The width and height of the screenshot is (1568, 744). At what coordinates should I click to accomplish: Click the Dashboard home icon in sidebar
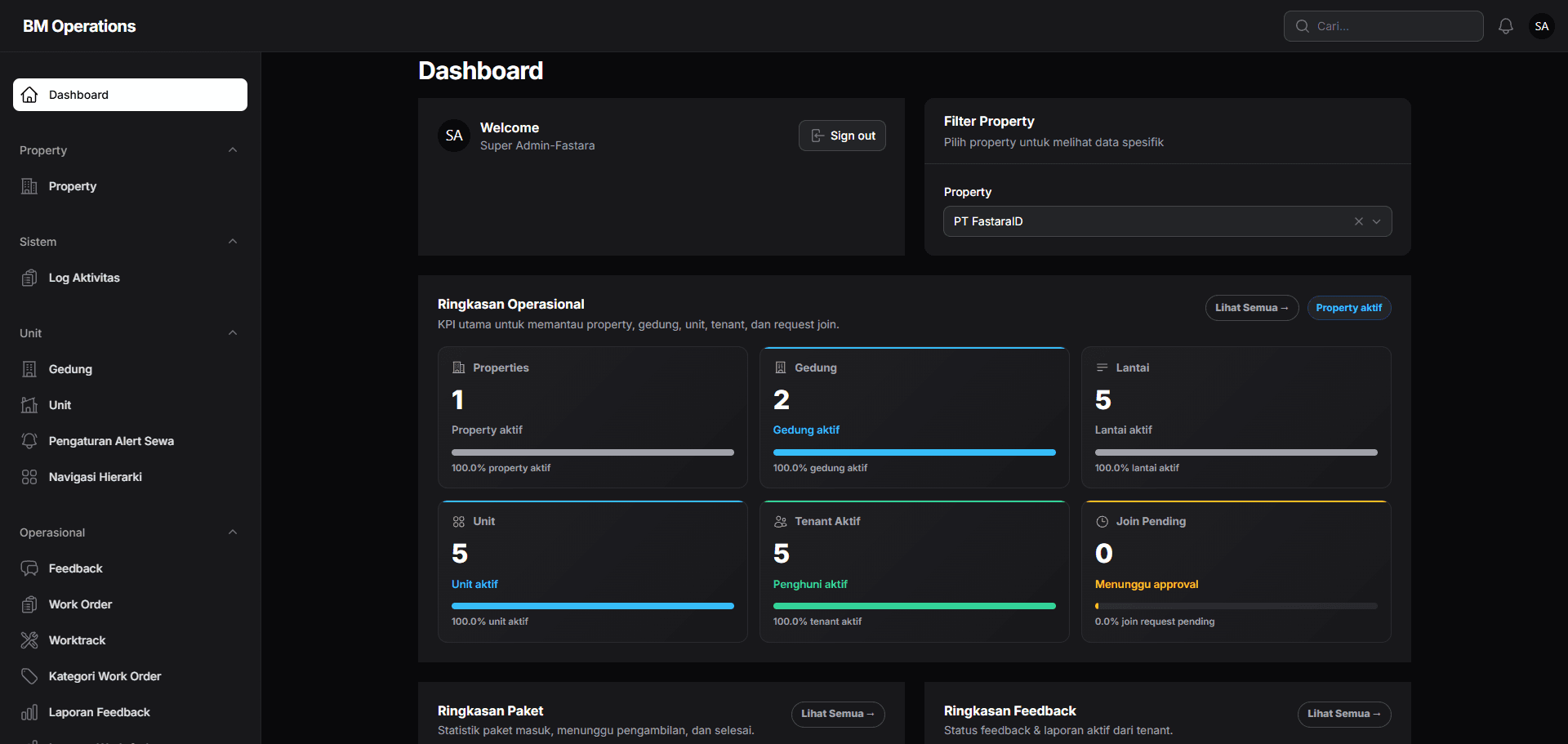(x=29, y=95)
